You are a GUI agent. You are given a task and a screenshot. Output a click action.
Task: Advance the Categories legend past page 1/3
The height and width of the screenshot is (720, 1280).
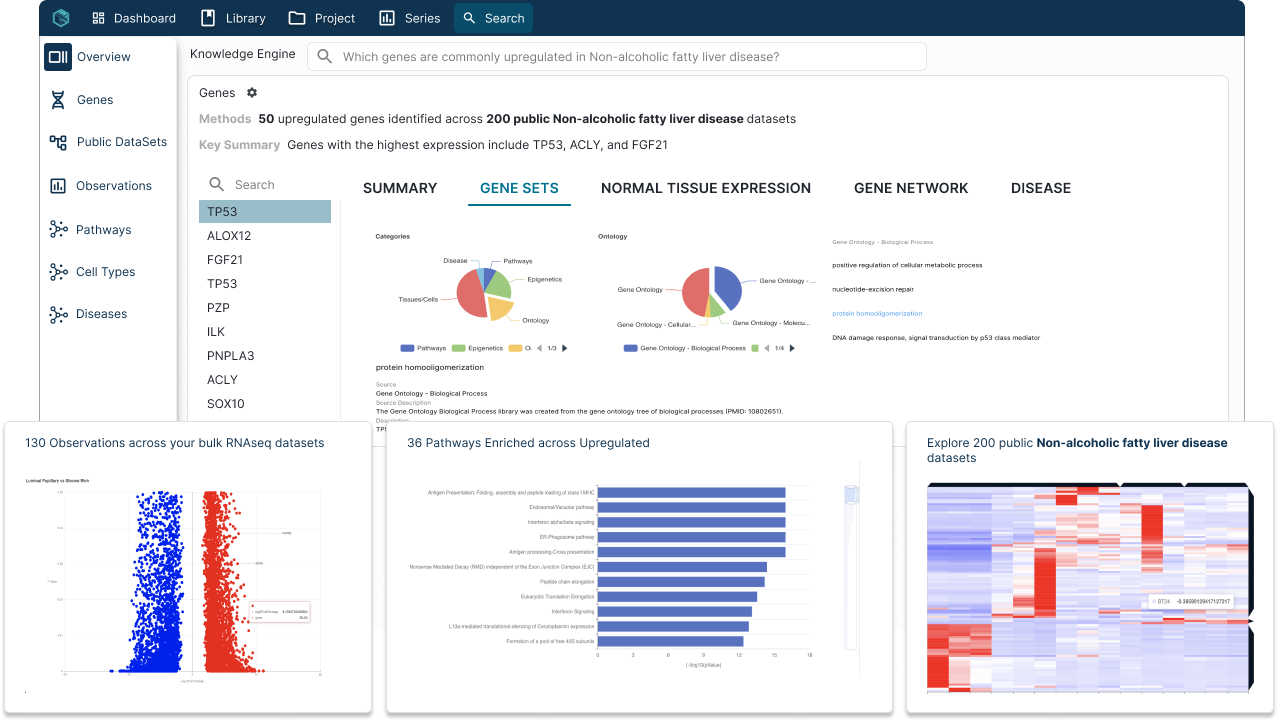click(x=565, y=348)
